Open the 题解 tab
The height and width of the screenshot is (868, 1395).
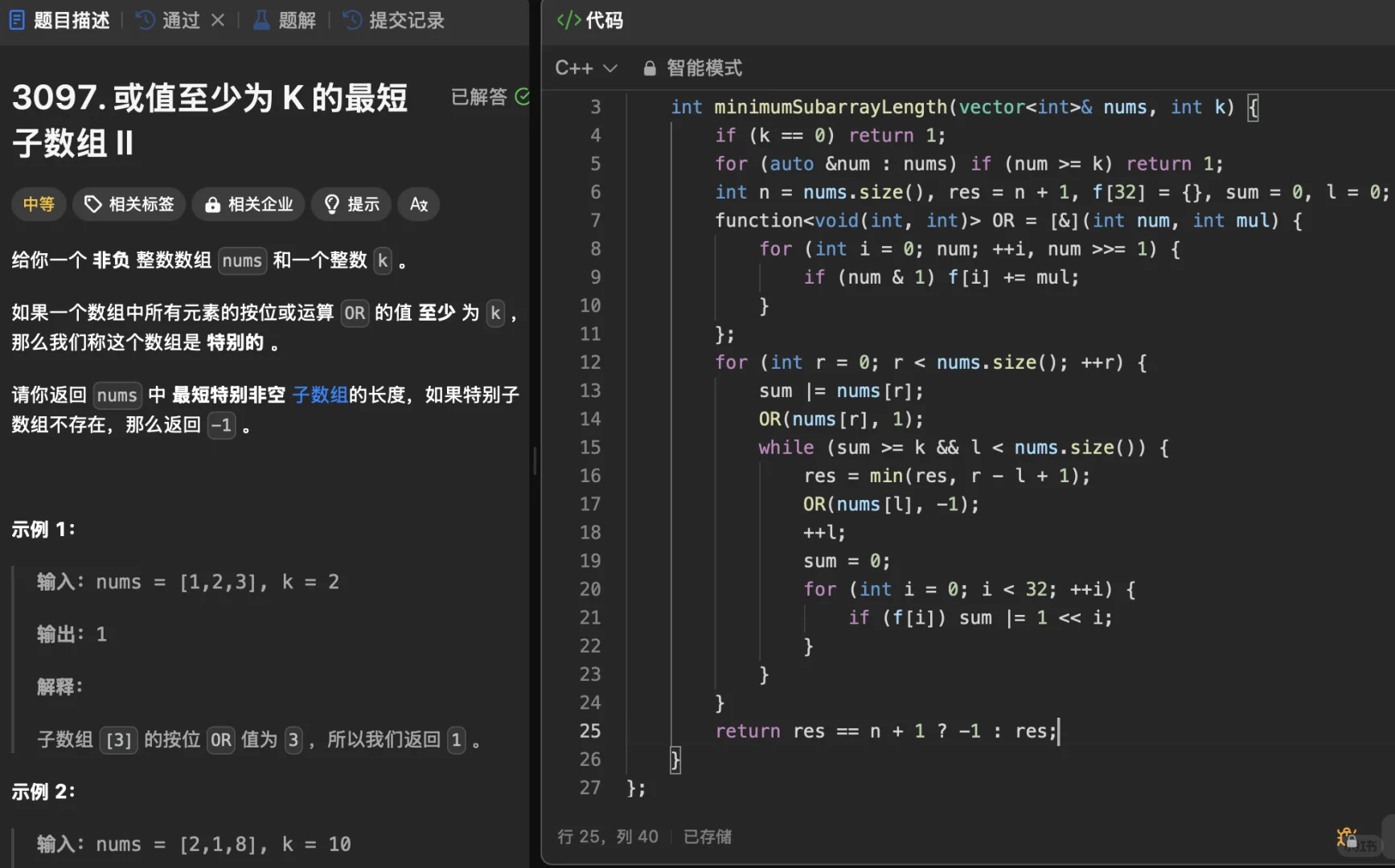click(x=285, y=20)
